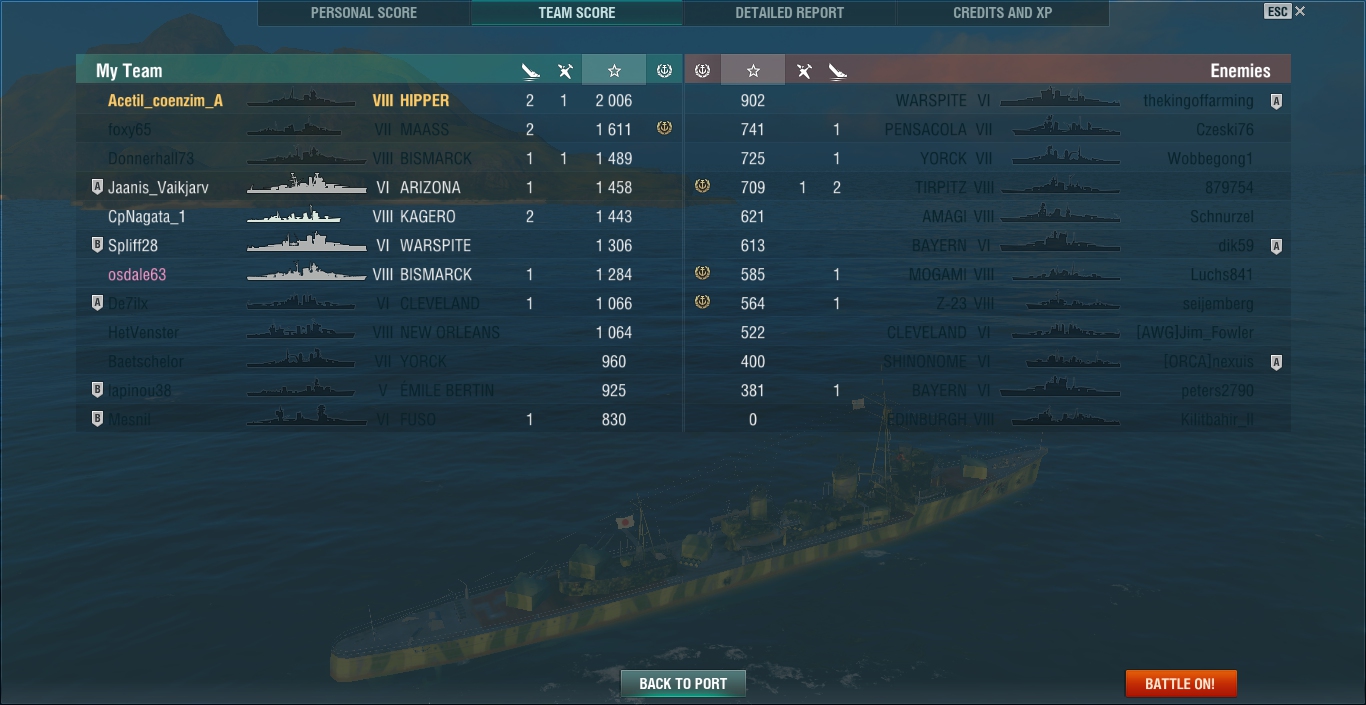Image resolution: width=1366 pixels, height=705 pixels.
Task: Click My Team achievements column icon
Action: 664,70
